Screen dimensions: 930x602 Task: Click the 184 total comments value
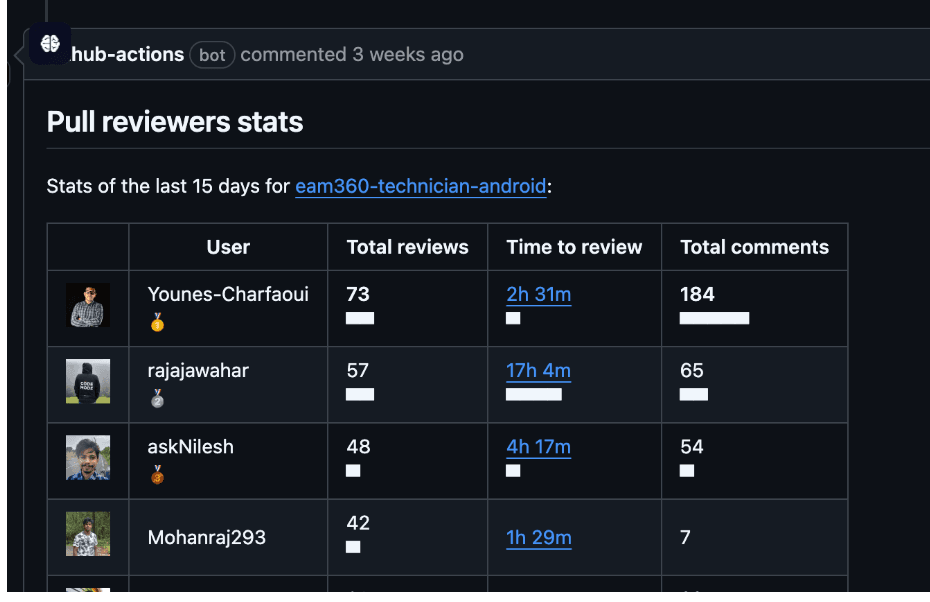coord(697,294)
